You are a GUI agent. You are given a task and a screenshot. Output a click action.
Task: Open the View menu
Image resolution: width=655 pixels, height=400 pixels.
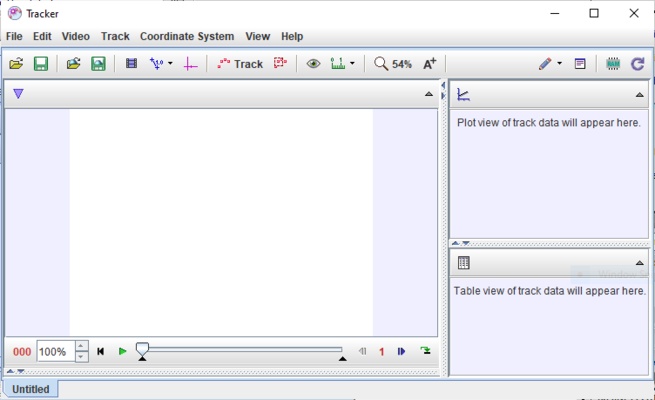click(x=258, y=36)
